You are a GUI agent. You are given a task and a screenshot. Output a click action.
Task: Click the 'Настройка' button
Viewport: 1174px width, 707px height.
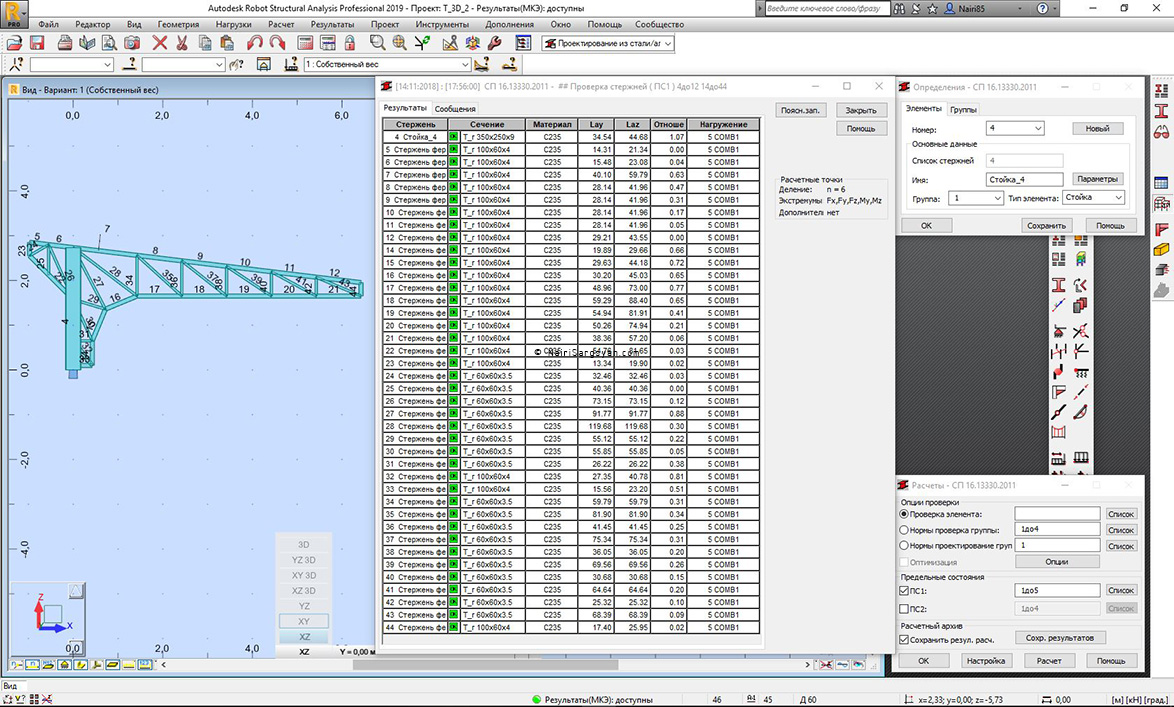pos(985,661)
